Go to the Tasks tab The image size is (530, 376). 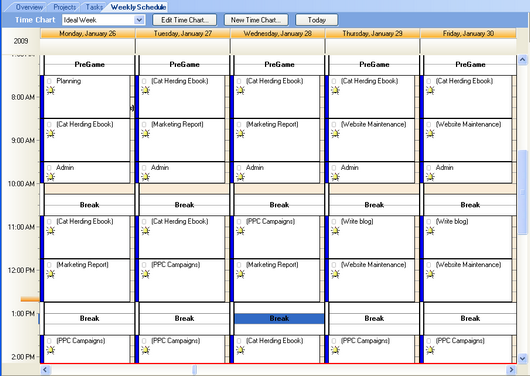94,7
